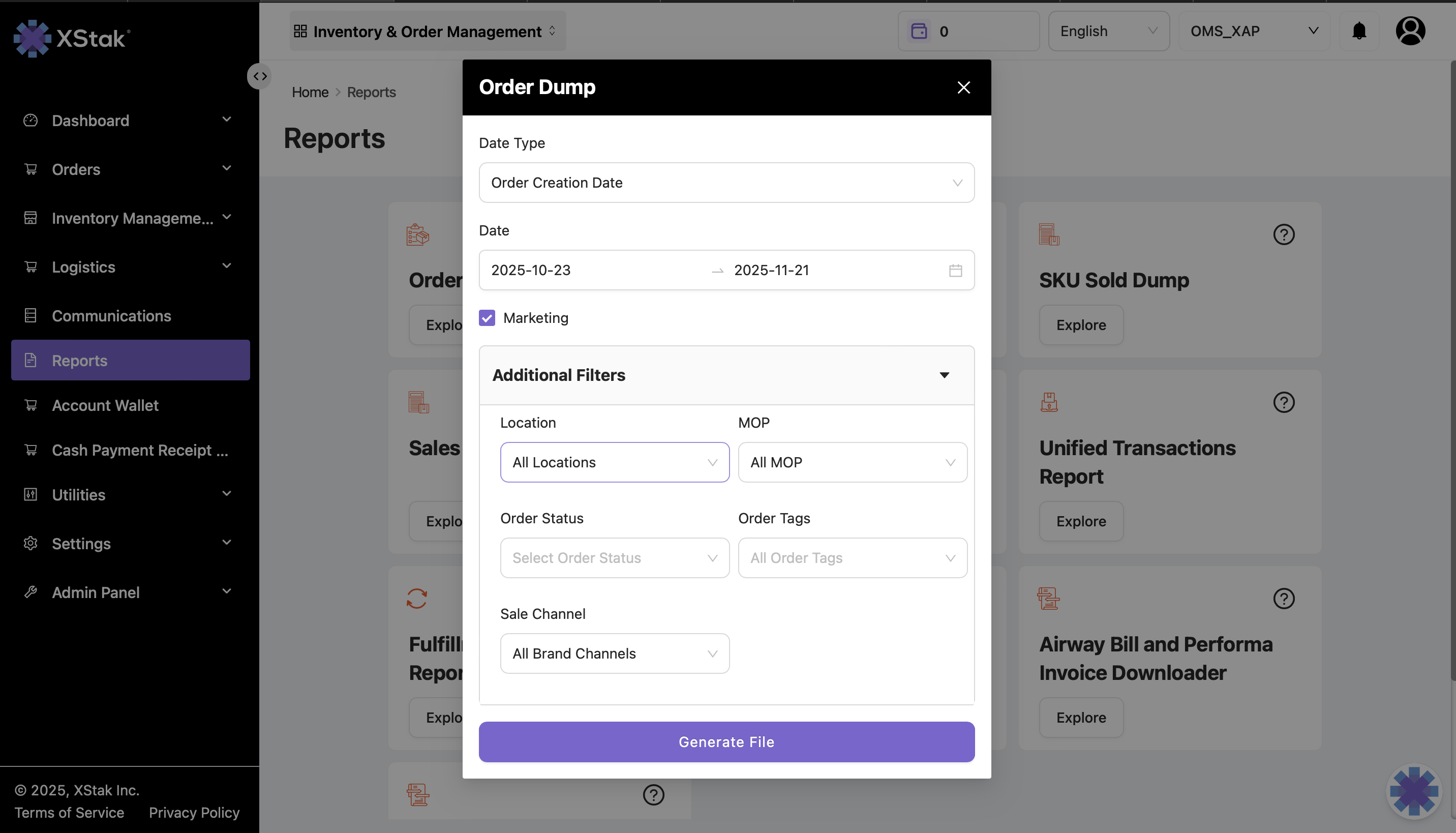Image resolution: width=1456 pixels, height=833 pixels.
Task: Uncheck the Marketing checkbox
Action: 487,317
